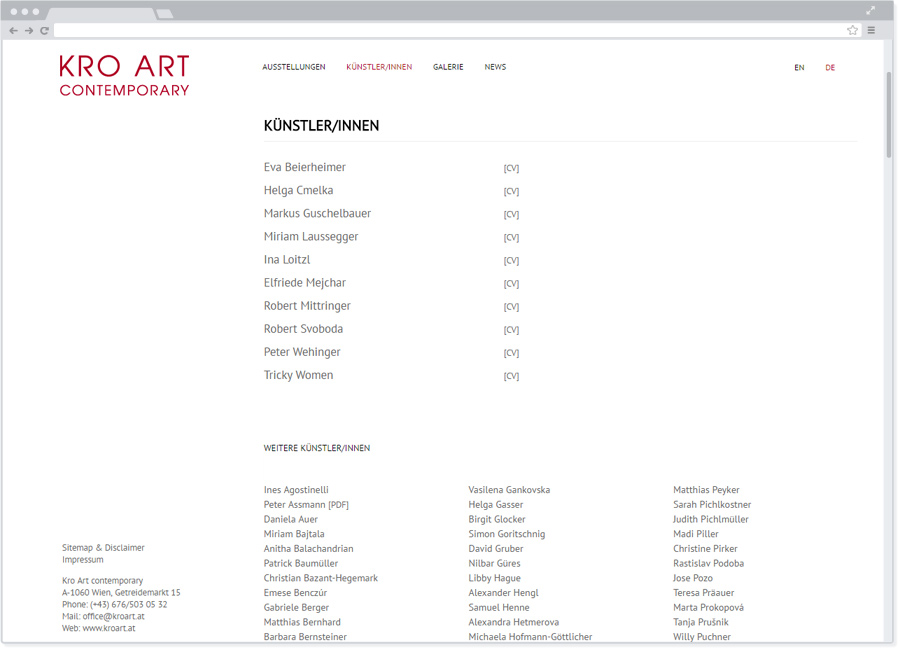Bookmark page using the star icon
The width and height of the screenshot is (900, 652).
852,31
